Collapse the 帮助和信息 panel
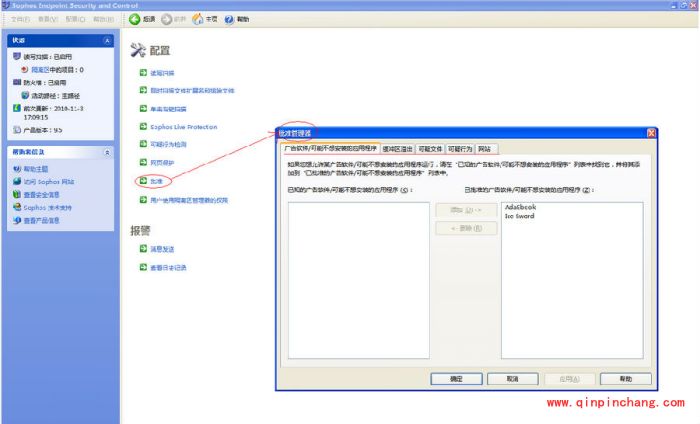Screen dimensions: 700x424 point(108,153)
